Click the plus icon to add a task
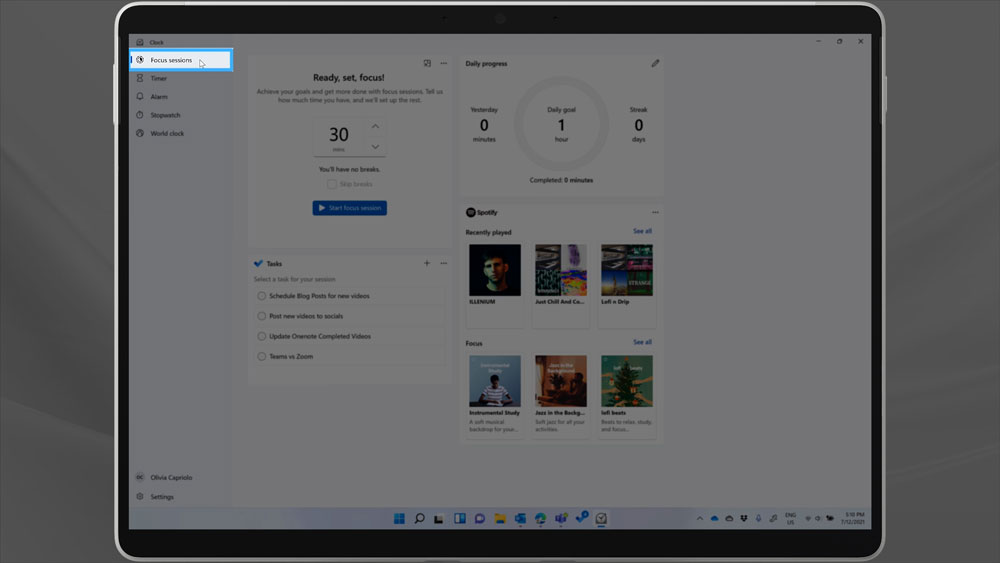 [x=427, y=263]
